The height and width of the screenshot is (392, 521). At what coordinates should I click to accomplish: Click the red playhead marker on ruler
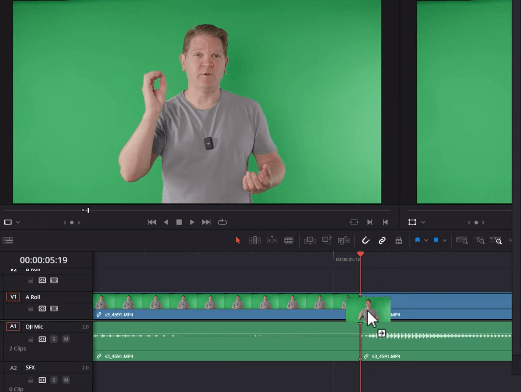(x=360, y=254)
